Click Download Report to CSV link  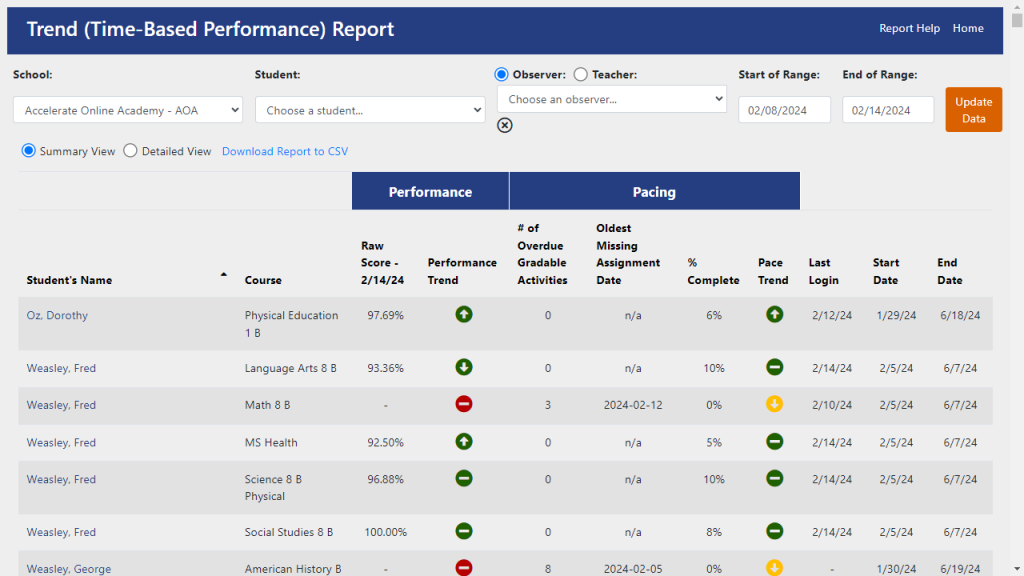click(x=285, y=151)
